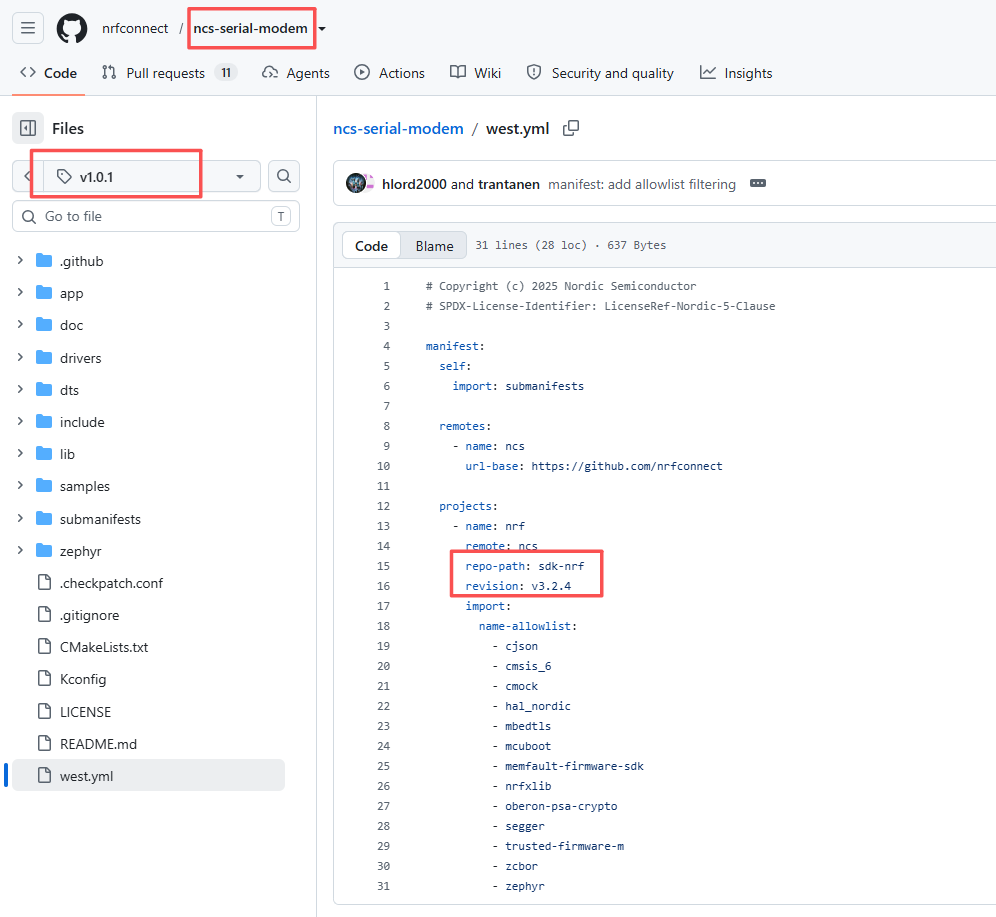The height and width of the screenshot is (917, 996).
Task: Open the lib folder entry
Action: tap(67, 454)
